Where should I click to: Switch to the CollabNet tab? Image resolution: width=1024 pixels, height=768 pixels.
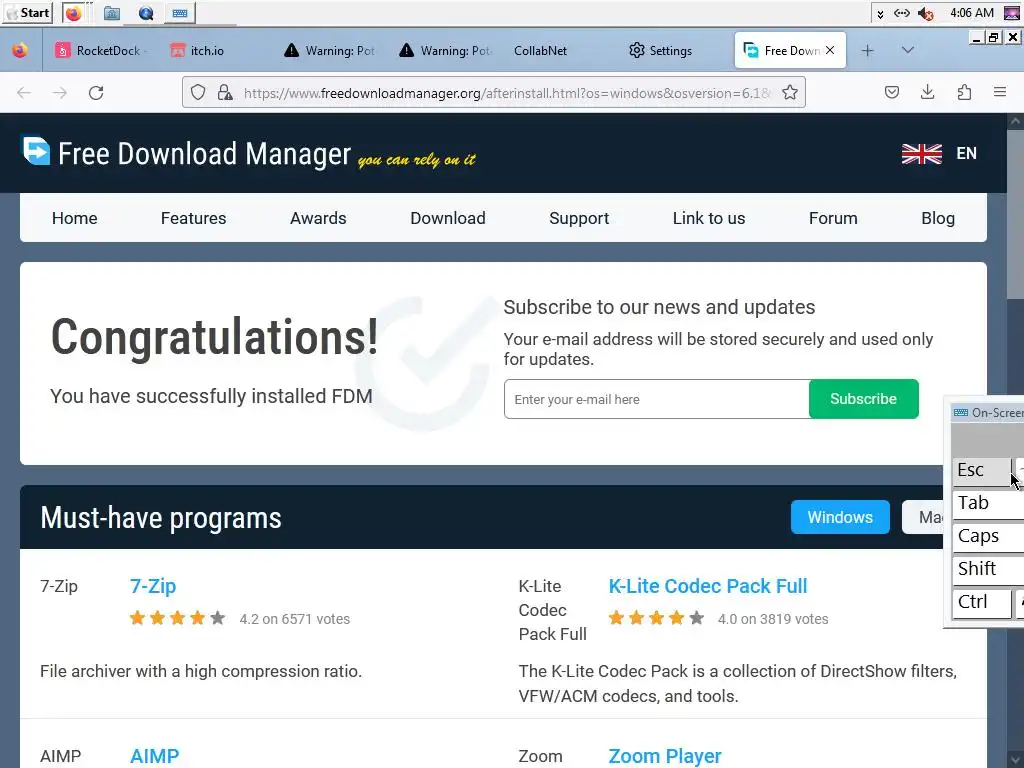(540, 50)
